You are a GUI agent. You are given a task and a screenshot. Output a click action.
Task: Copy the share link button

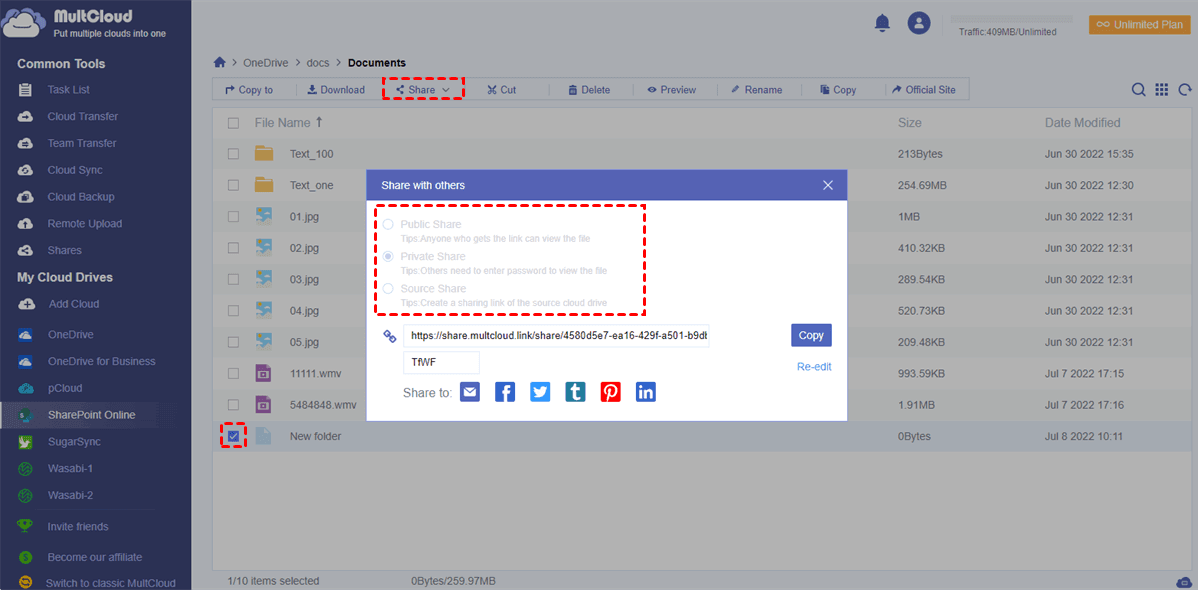(811, 336)
